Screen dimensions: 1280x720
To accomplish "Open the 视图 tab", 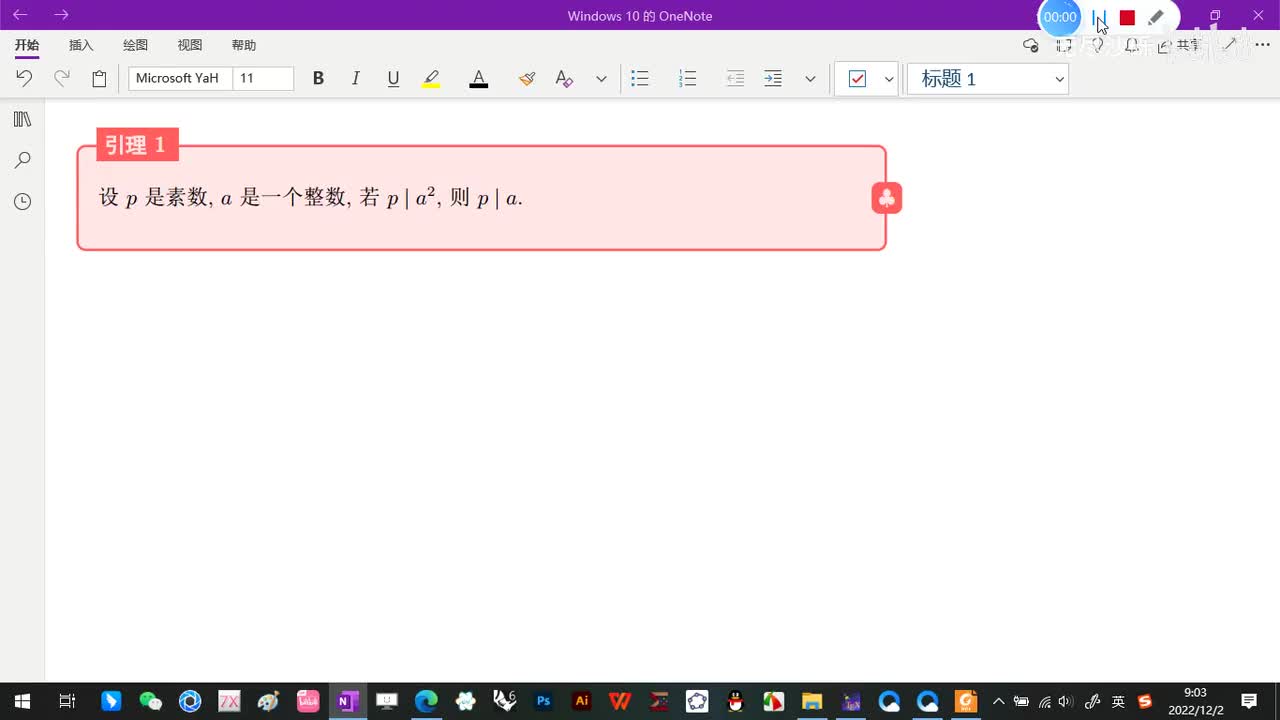I will 189,45.
